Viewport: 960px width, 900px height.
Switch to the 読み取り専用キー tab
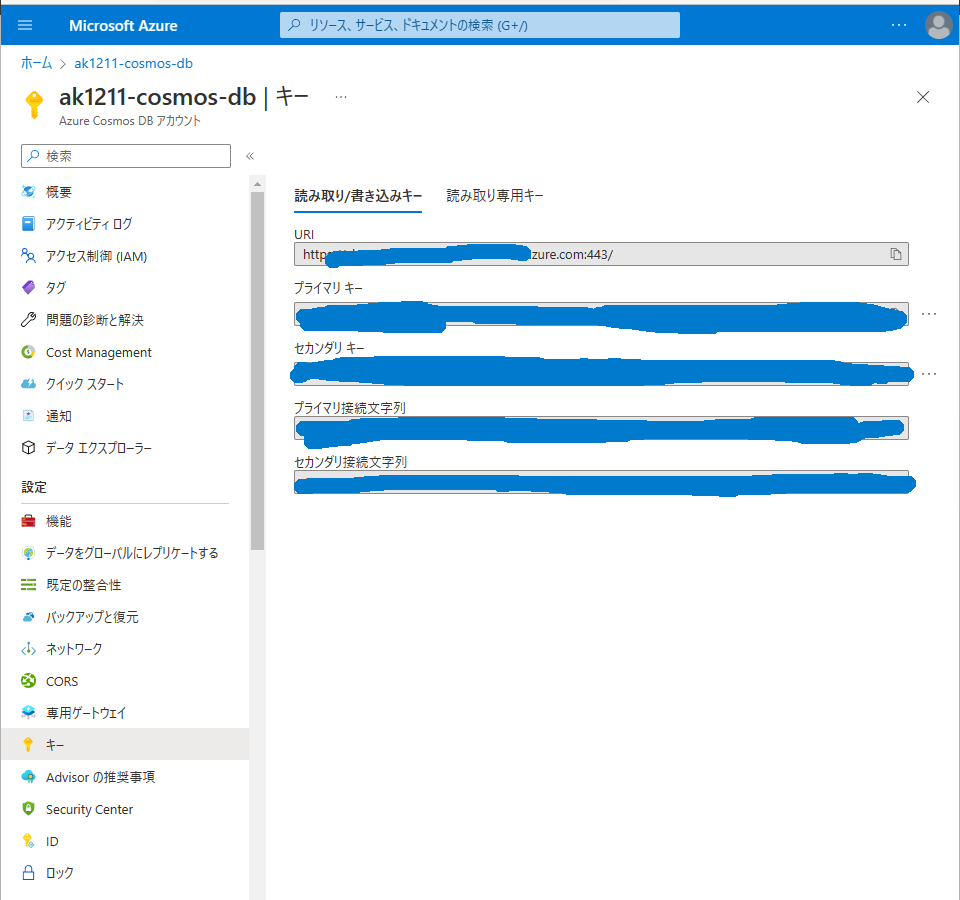(x=495, y=196)
